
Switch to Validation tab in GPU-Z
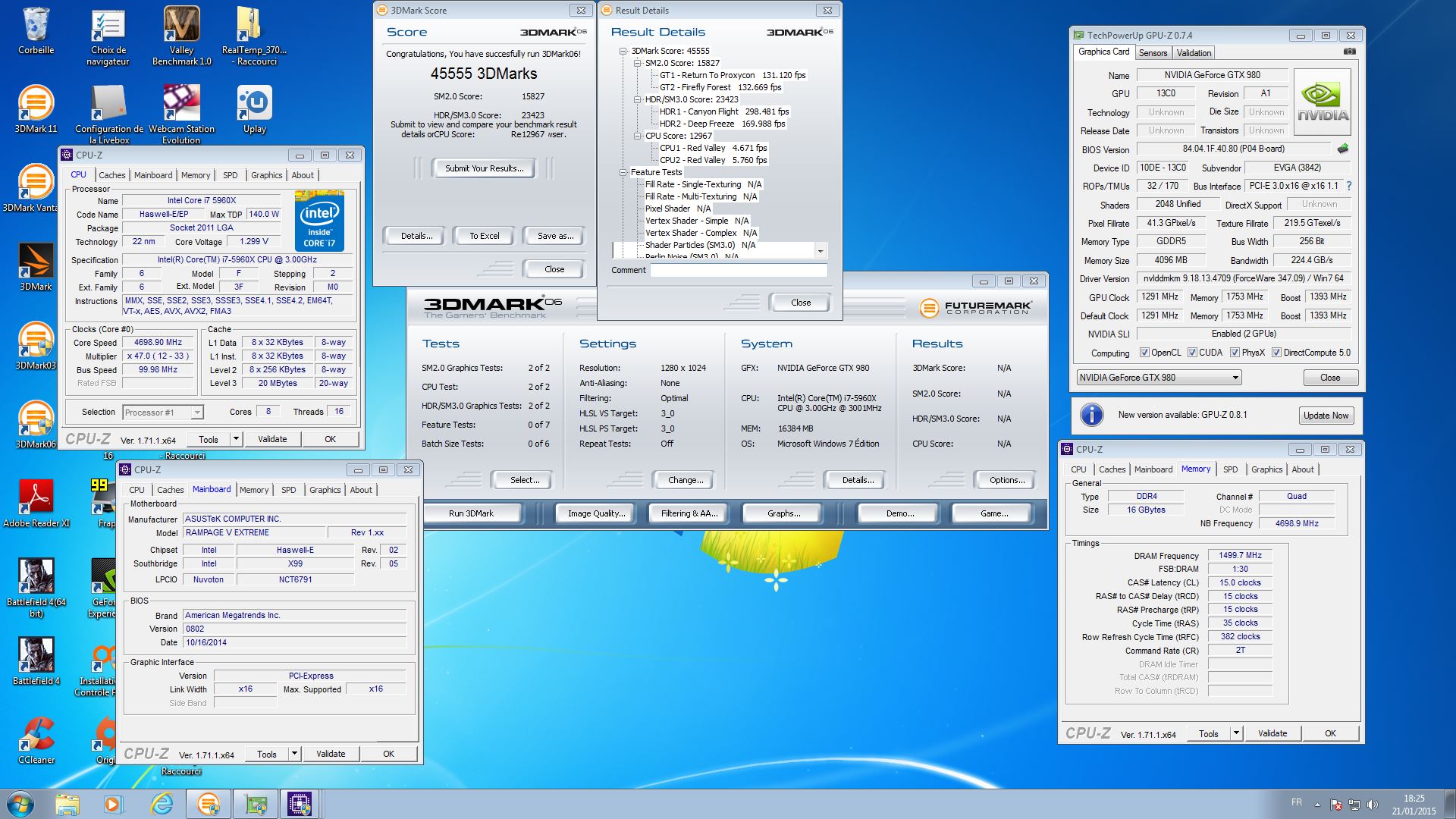(x=1194, y=53)
